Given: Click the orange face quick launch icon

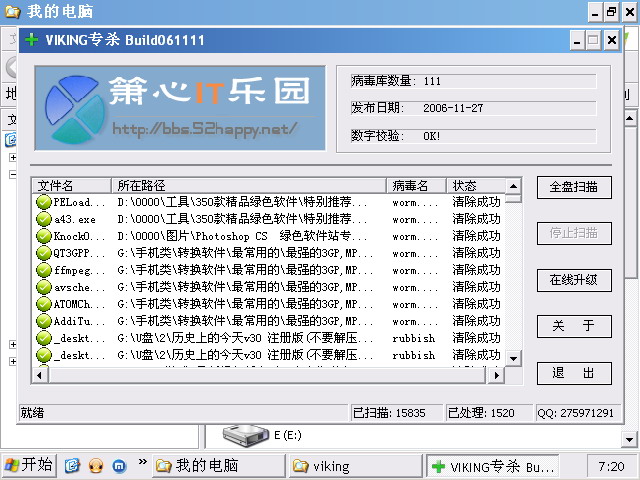Looking at the screenshot, I should pyautogui.click(x=96, y=466).
